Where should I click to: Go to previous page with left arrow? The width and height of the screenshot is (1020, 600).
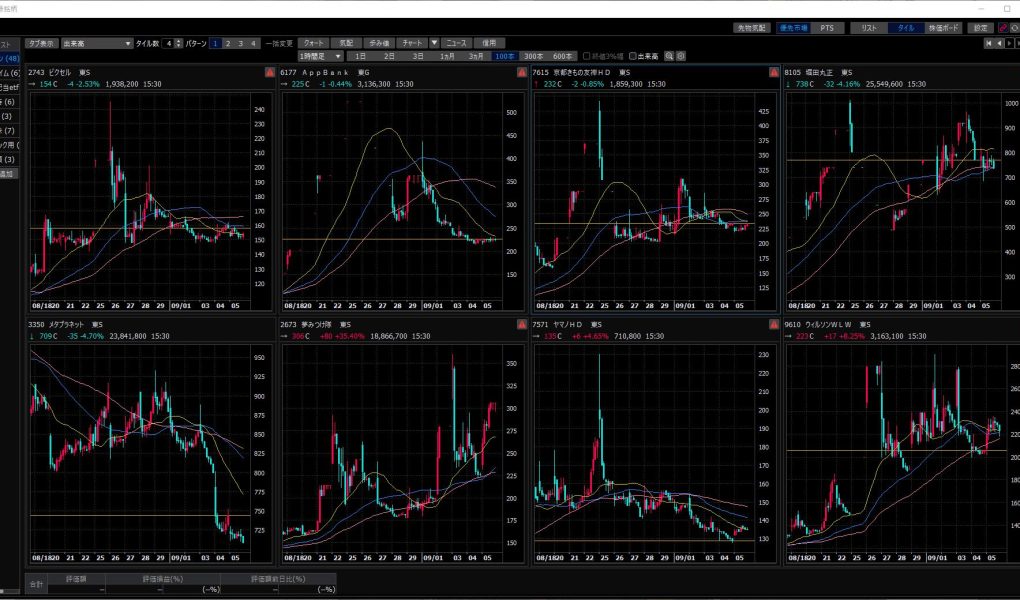pyautogui.click(x=1002, y=44)
